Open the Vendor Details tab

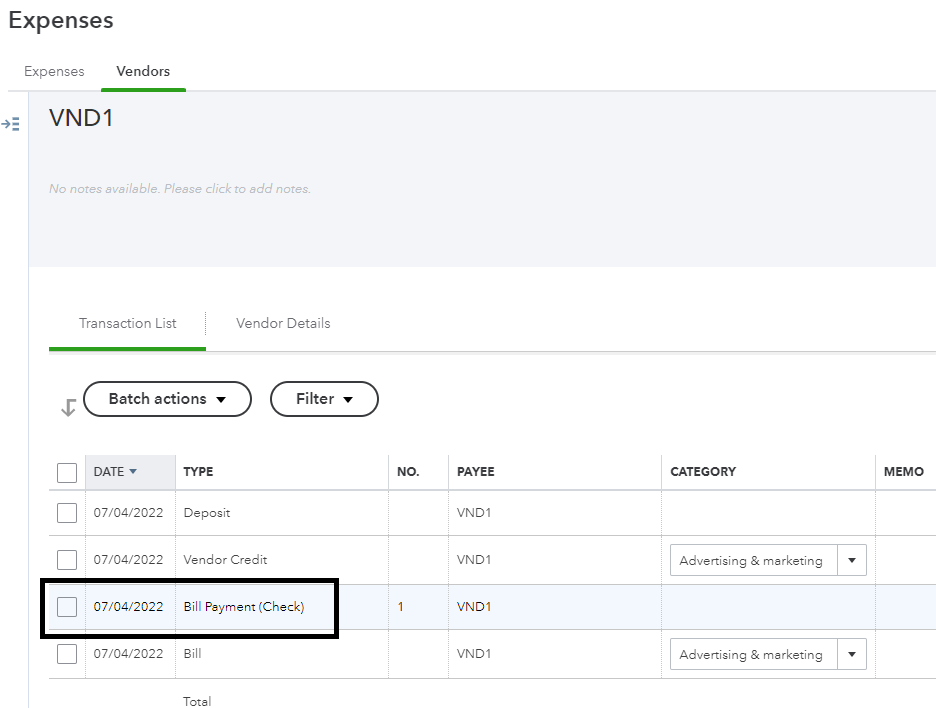coord(283,323)
